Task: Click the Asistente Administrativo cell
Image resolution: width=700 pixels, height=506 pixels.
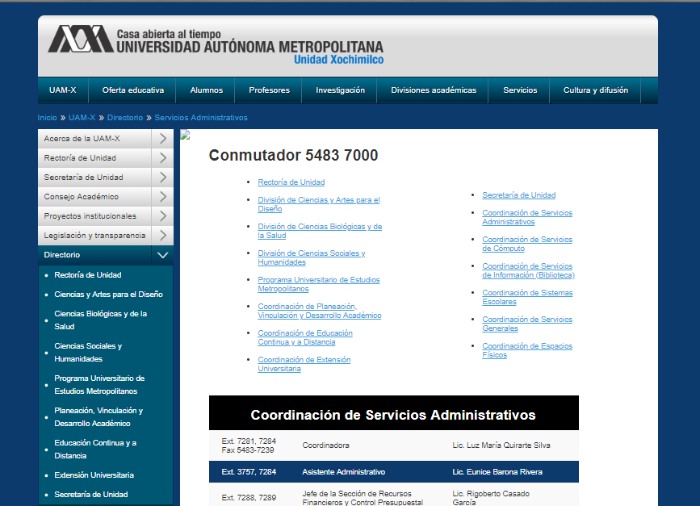Action: point(343,472)
